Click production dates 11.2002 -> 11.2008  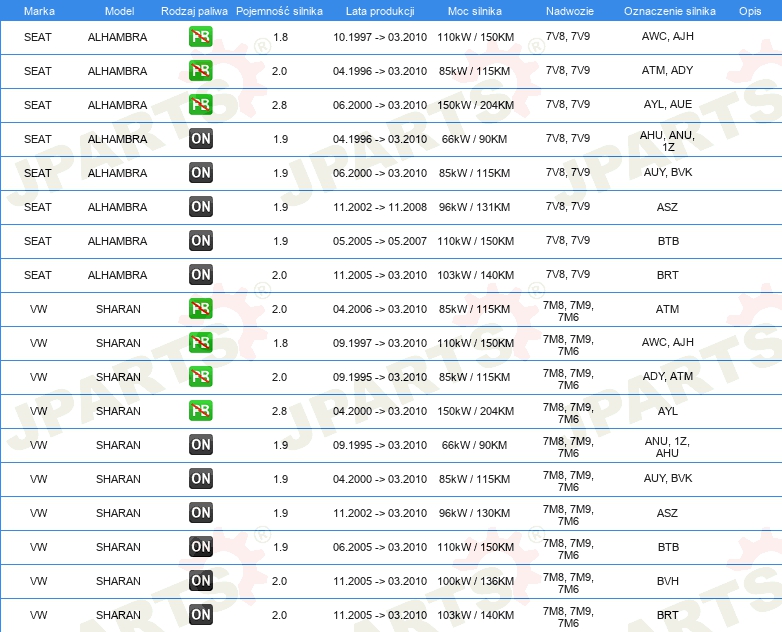click(x=380, y=207)
